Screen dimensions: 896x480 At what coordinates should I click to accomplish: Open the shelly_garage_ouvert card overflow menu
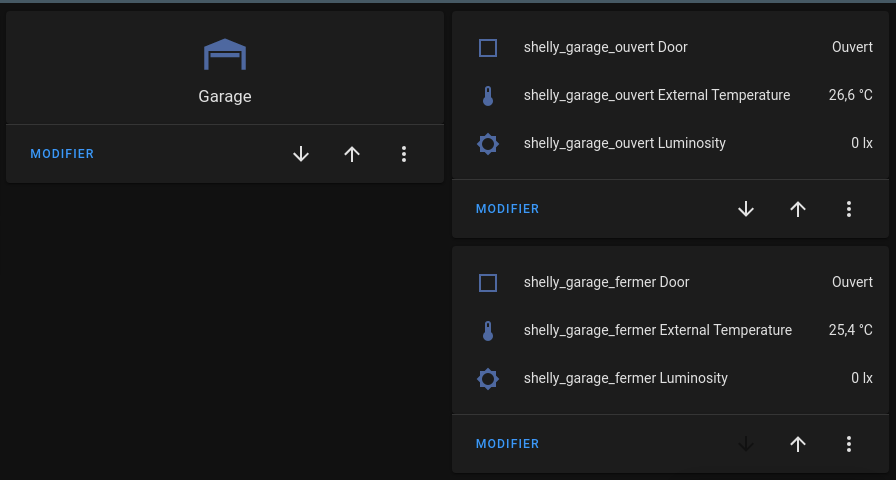[x=849, y=209]
